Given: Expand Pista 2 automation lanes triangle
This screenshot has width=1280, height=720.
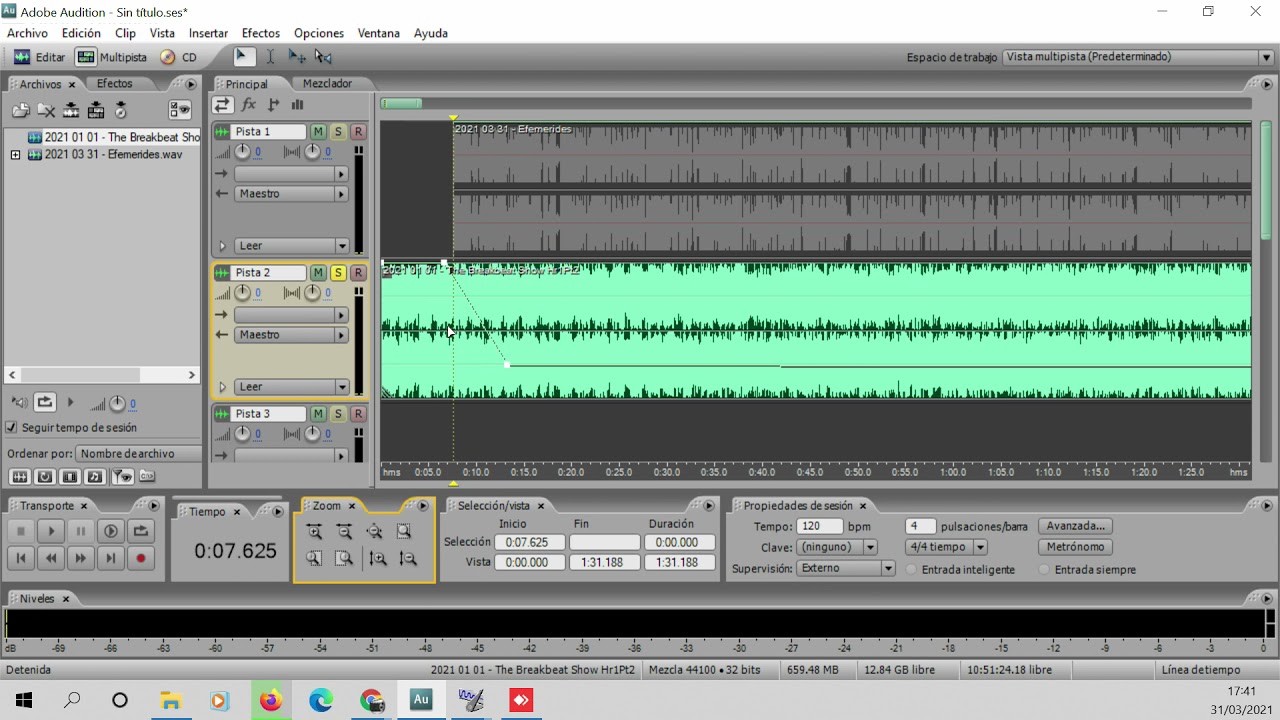Looking at the screenshot, I should 222,387.
